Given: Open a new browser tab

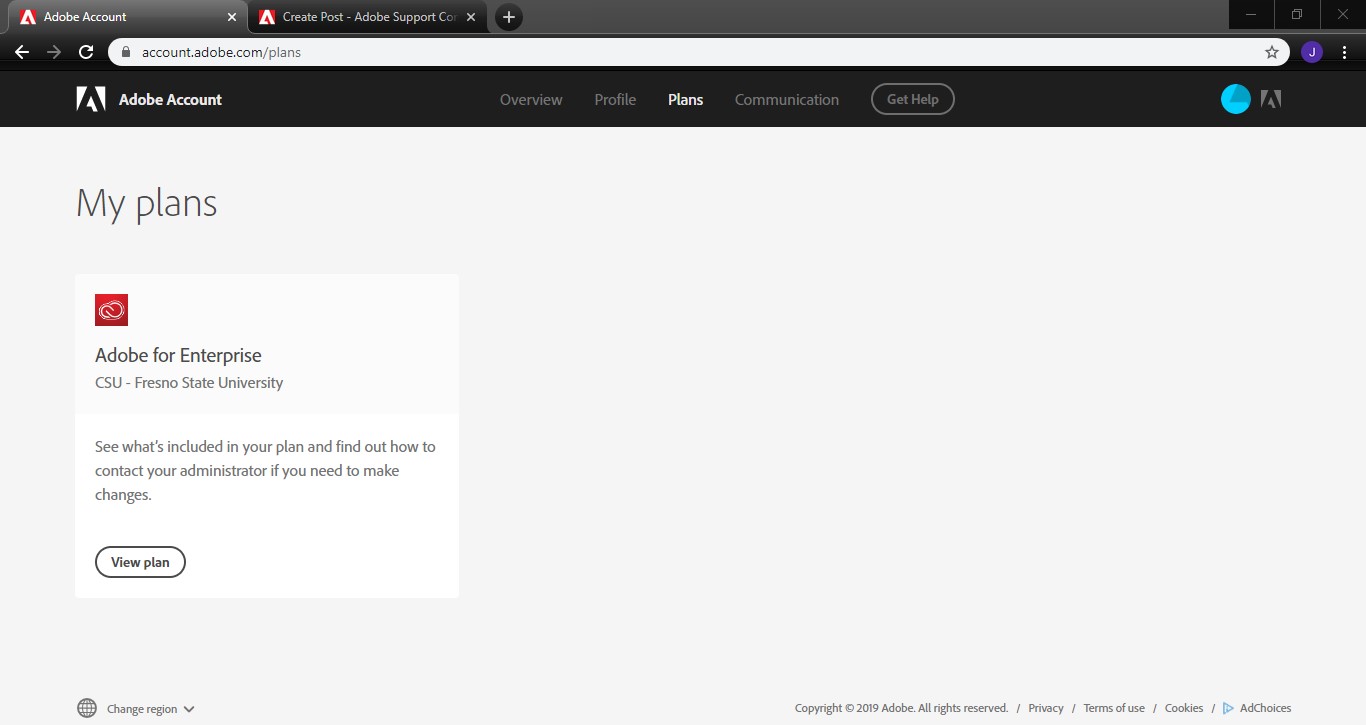Looking at the screenshot, I should 509,17.
